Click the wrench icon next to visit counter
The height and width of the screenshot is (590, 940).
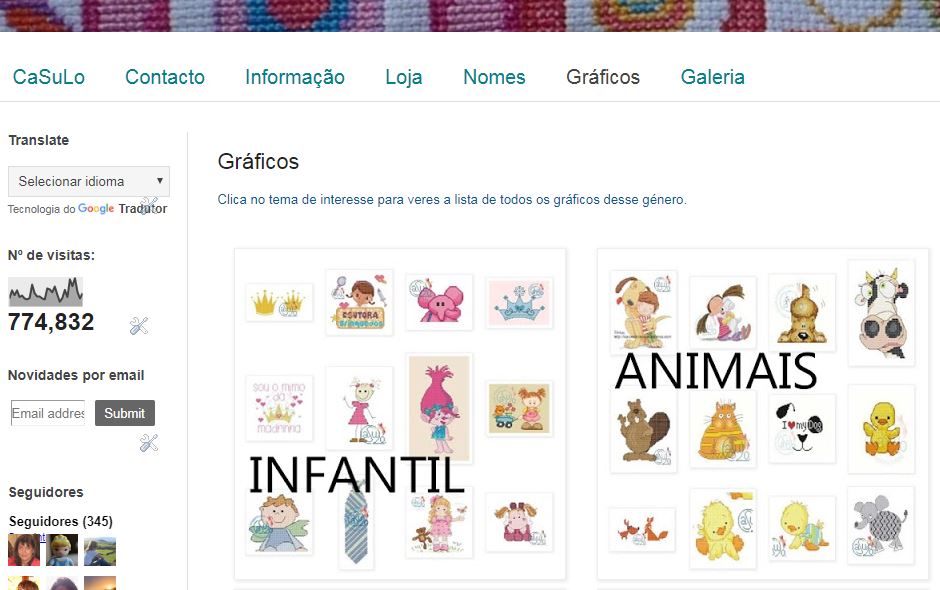[x=138, y=326]
